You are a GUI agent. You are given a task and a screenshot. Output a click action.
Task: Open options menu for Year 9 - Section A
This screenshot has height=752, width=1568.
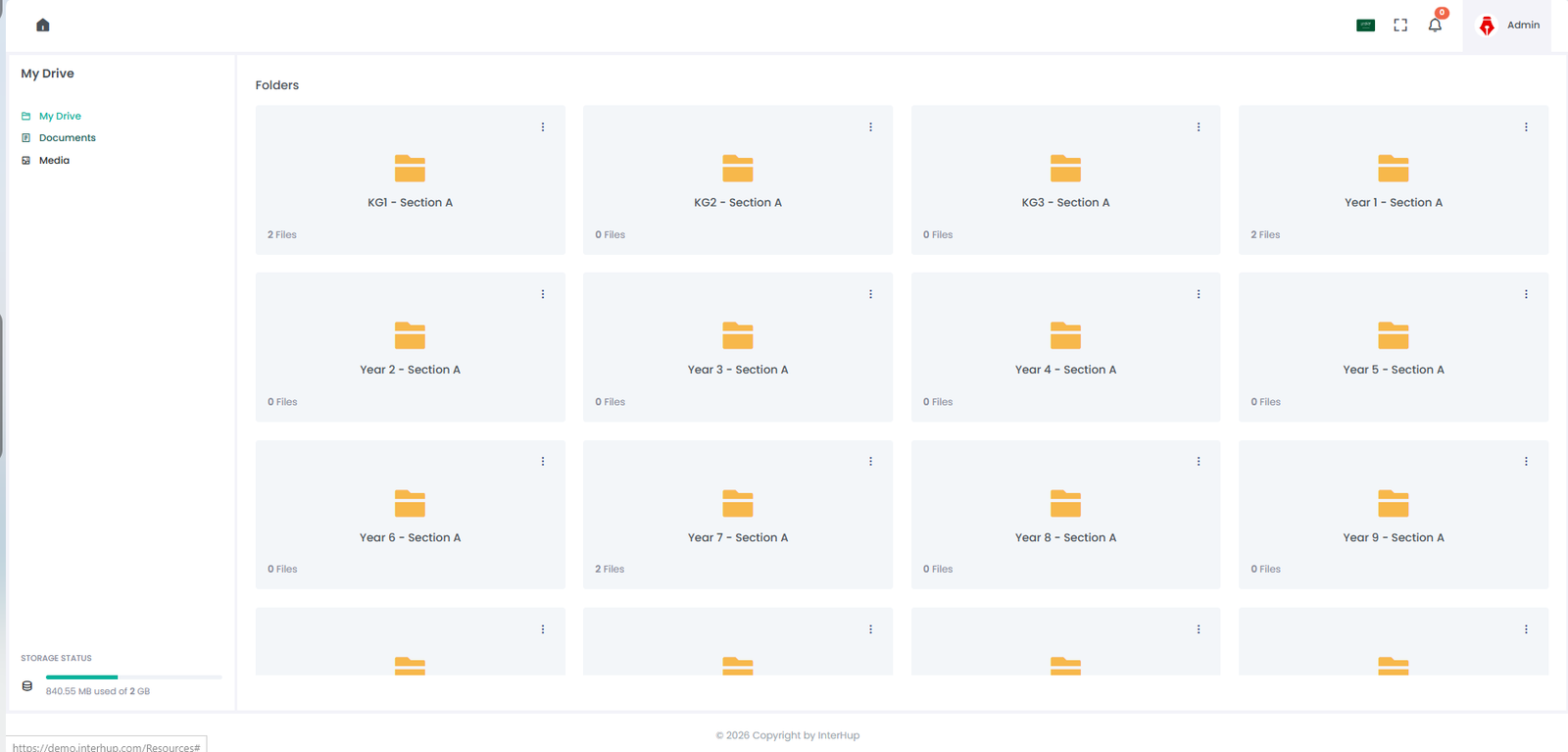point(1526,462)
